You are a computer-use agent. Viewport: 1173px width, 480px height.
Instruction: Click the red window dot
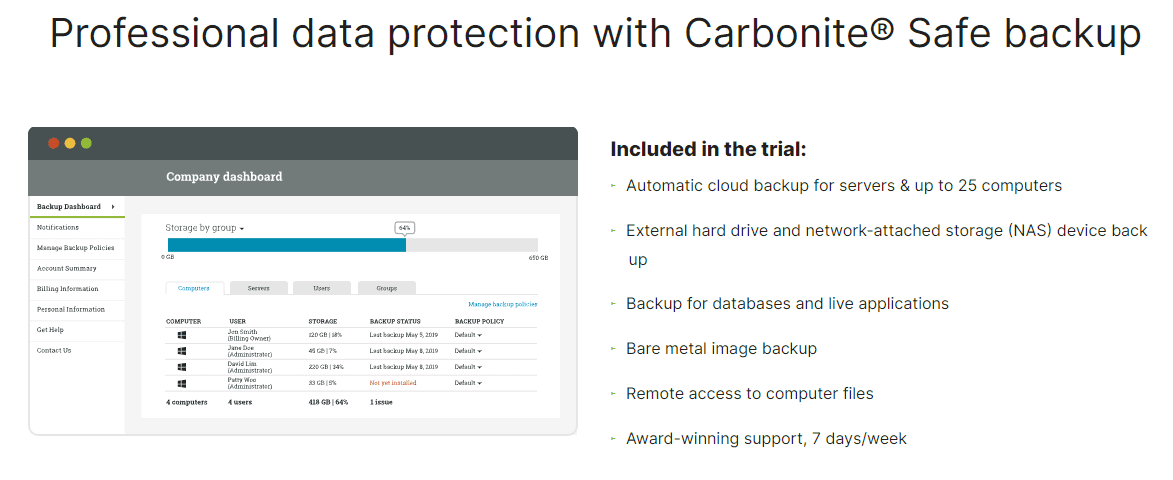pos(53,143)
